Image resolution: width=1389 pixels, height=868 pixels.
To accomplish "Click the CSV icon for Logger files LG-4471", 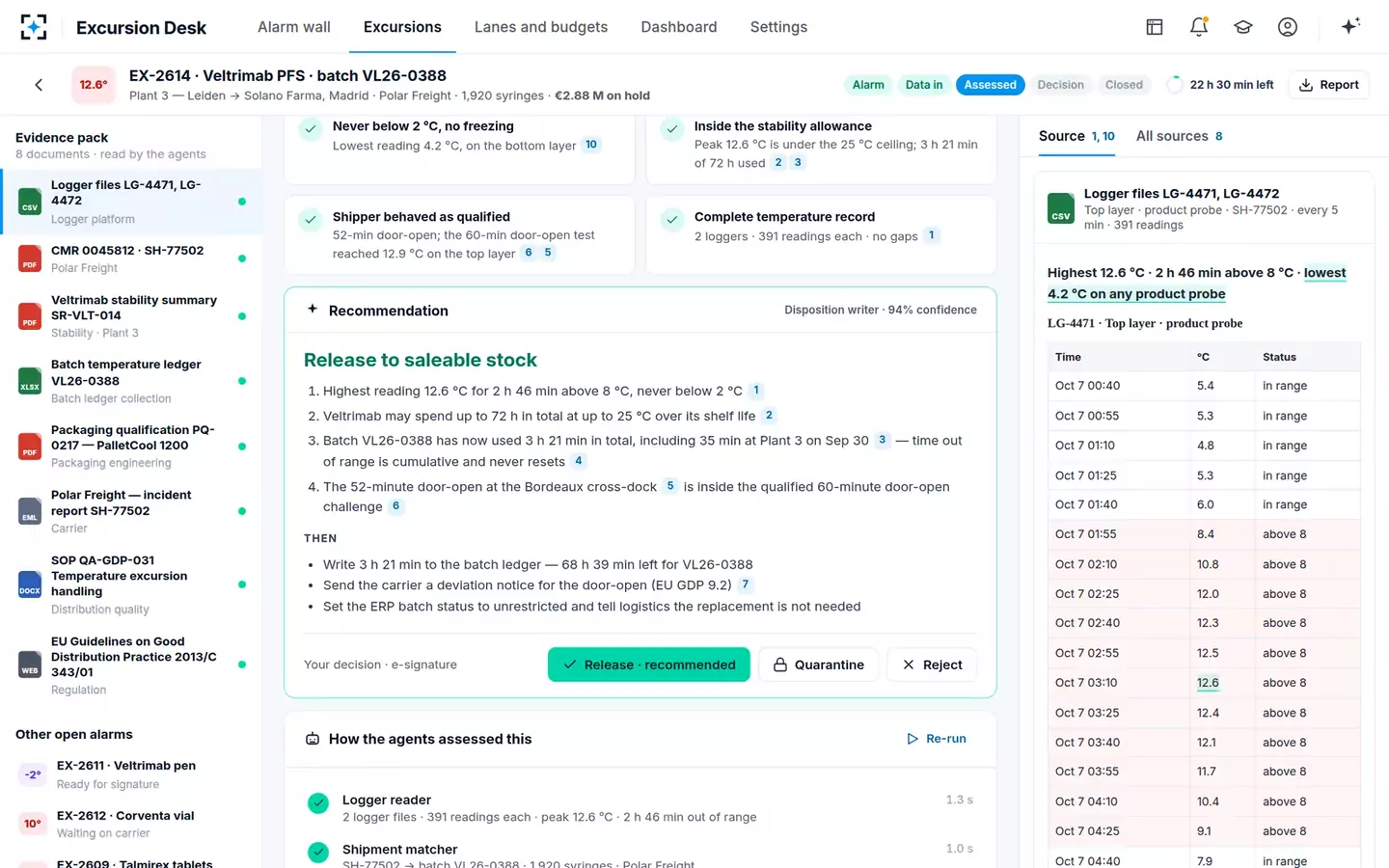I will coord(30,202).
